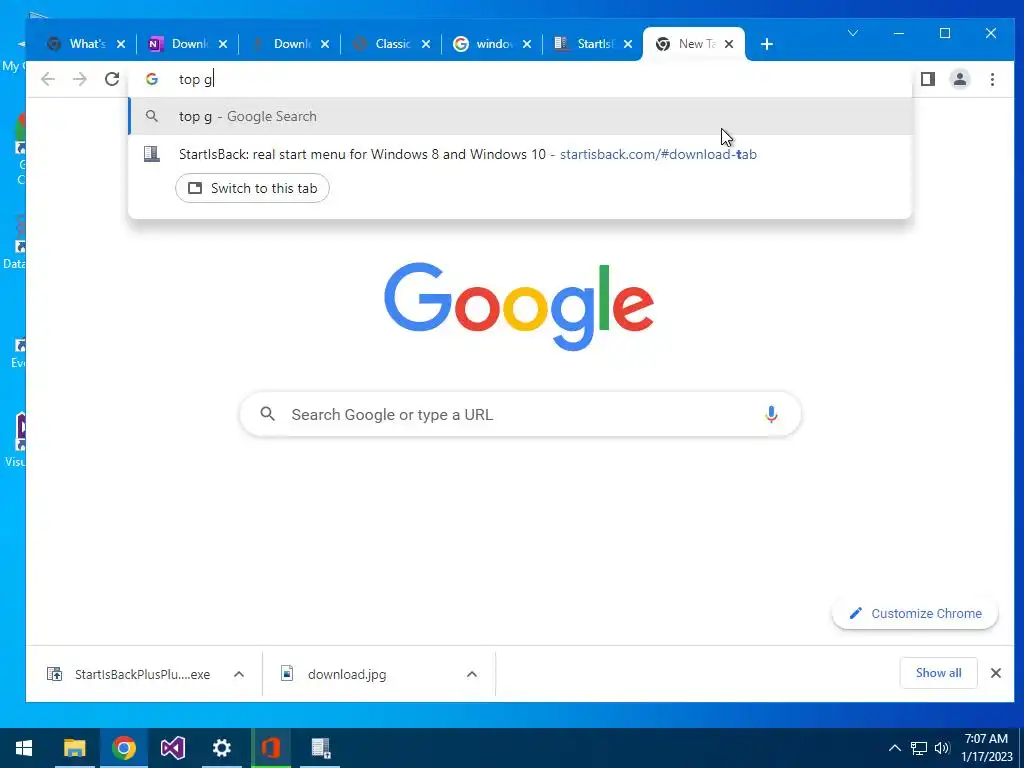
Task: Select the StartIsBack suggestion in omnibox dropdown
Action: click(x=520, y=154)
